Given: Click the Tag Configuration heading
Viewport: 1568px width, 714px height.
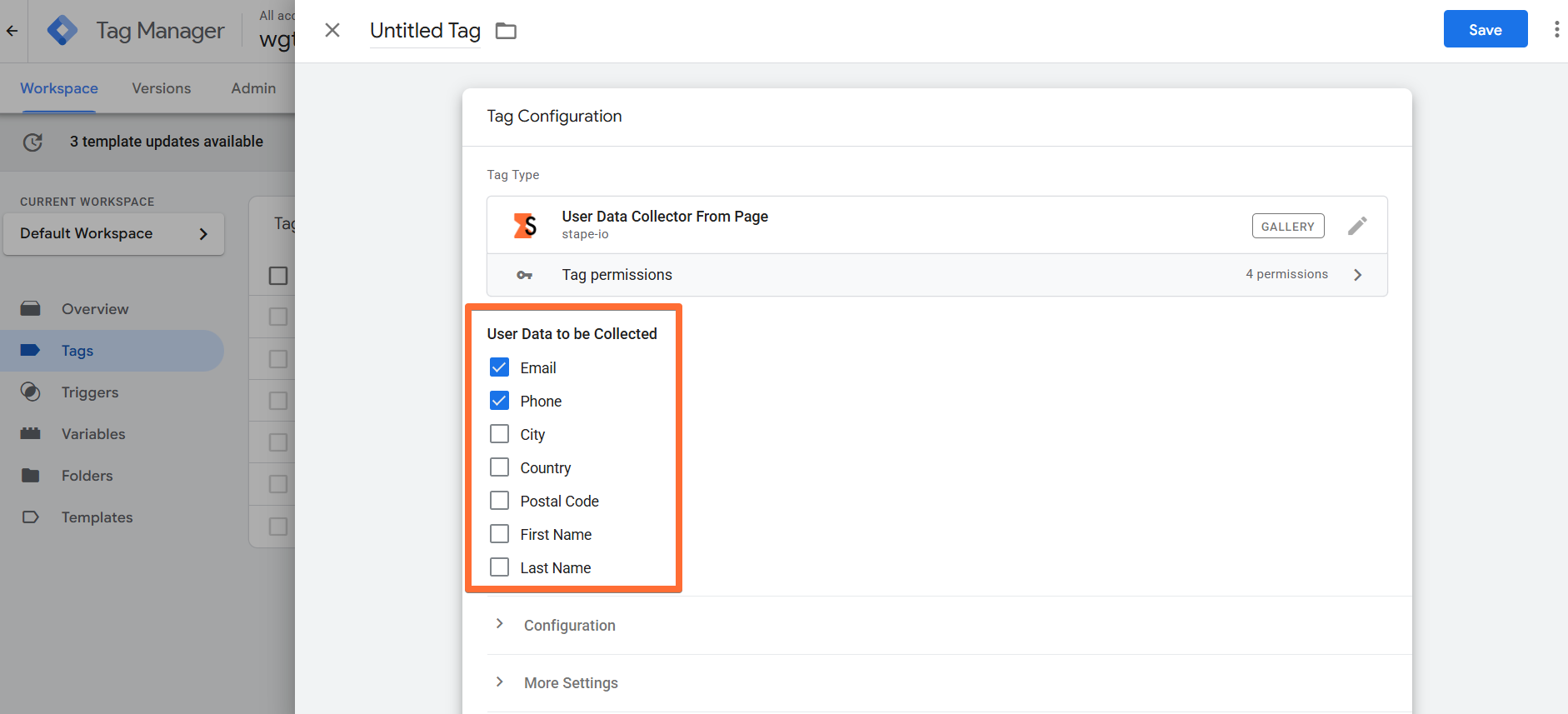Looking at the screenshot, I should tap(554, 116).
